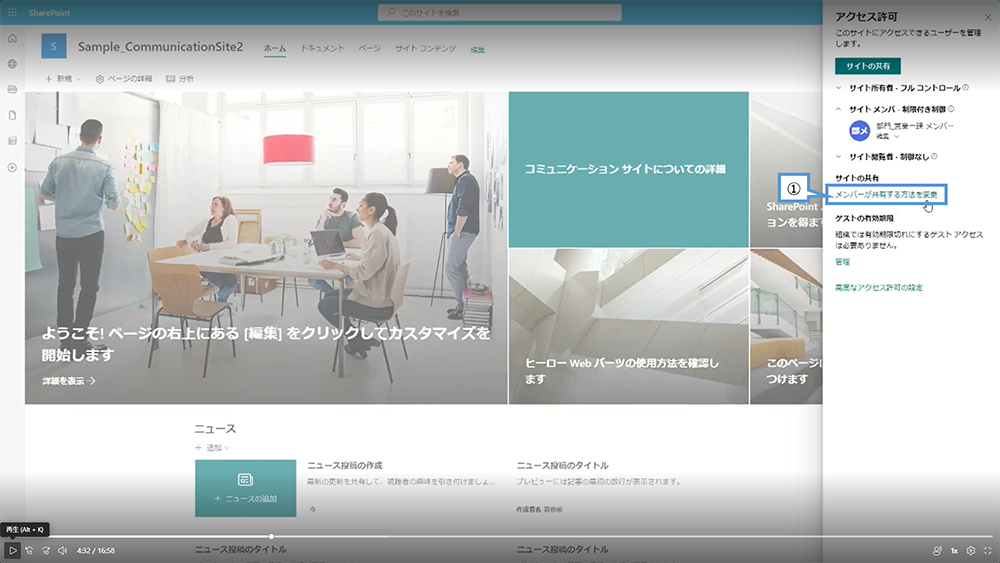Viewport: 1000px width, 563px height.
Task: Expand サイト所有者 - フル コントロール group
Action: point(839,88)
